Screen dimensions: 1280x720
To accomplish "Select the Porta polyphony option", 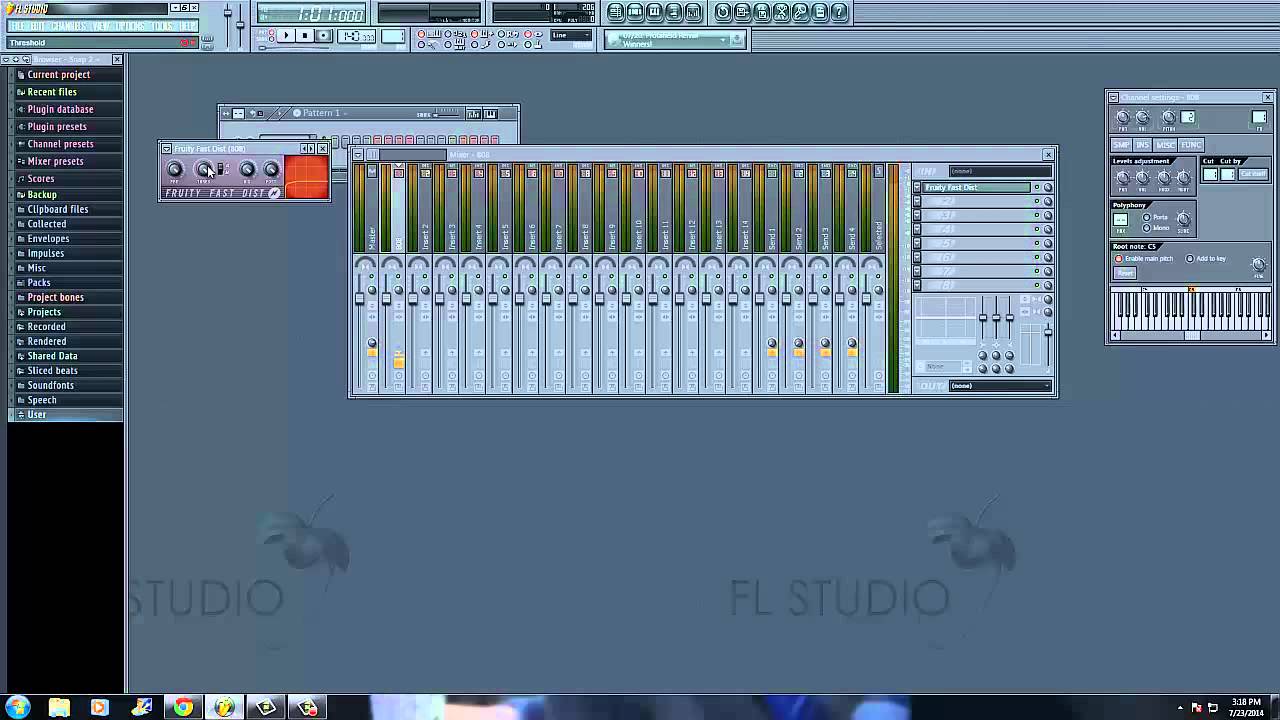I will click(1146, 218).
